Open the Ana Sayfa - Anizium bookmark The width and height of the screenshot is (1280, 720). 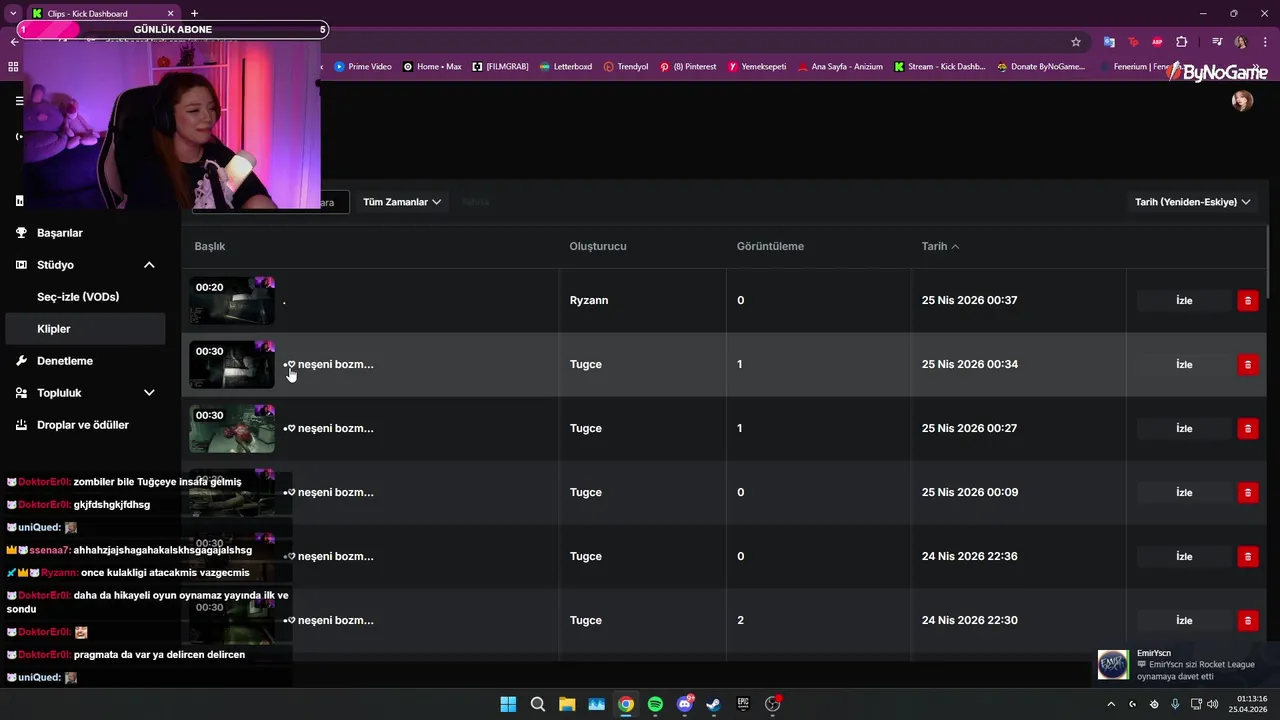coord(840,67)
